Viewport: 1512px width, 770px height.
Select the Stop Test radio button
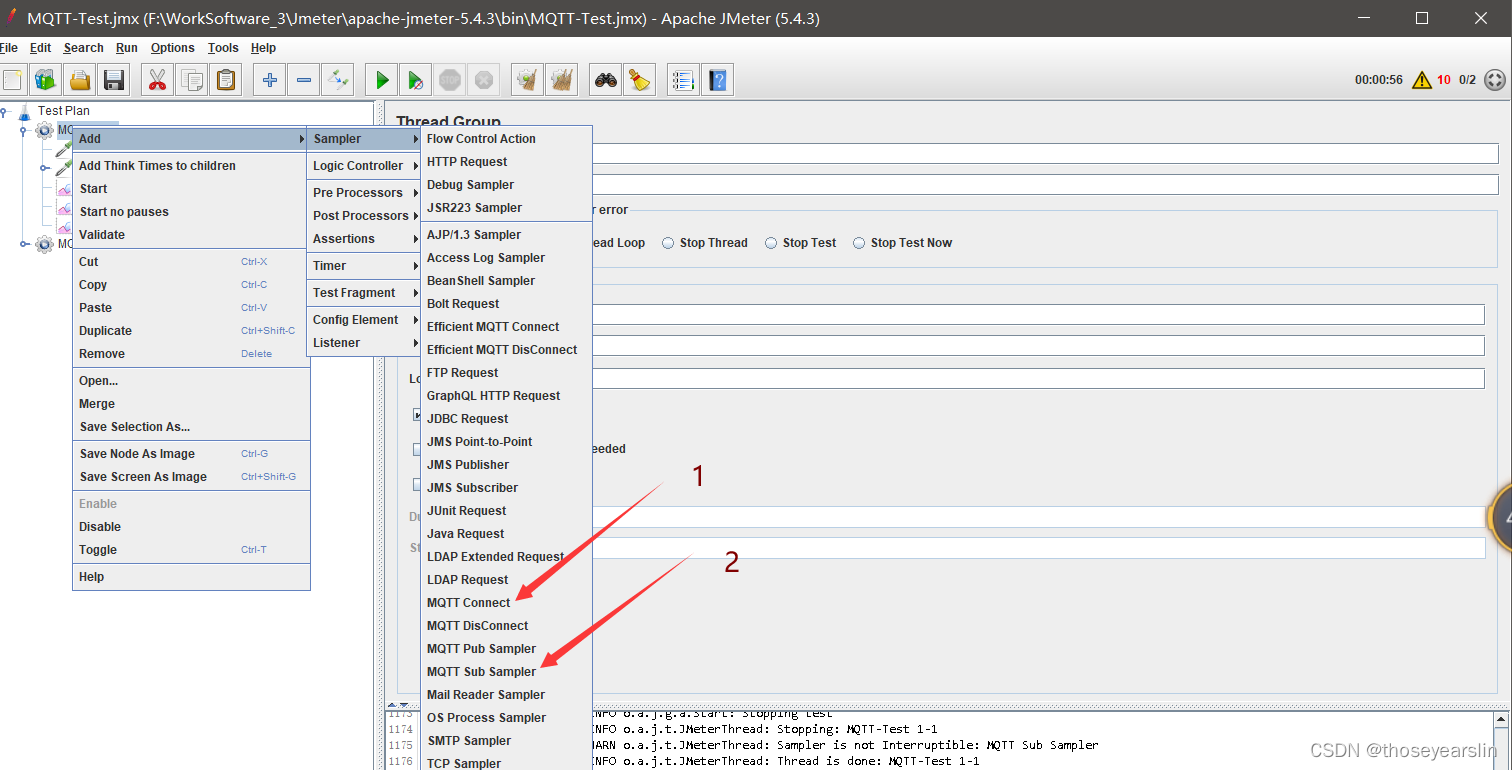click(771, 243)
